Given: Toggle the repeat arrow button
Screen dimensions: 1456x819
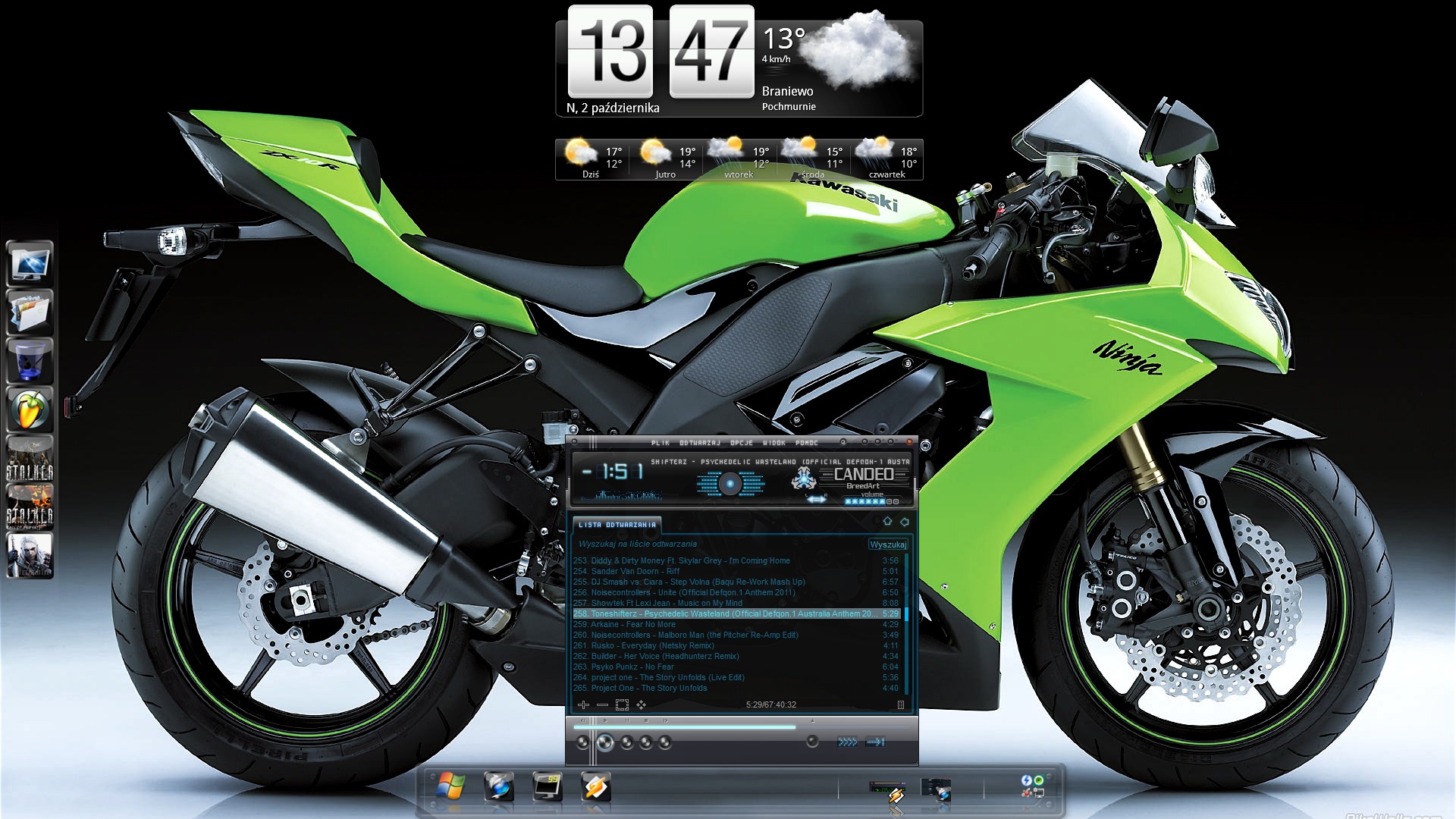Looking at the screenshot, I should point(875,742).
